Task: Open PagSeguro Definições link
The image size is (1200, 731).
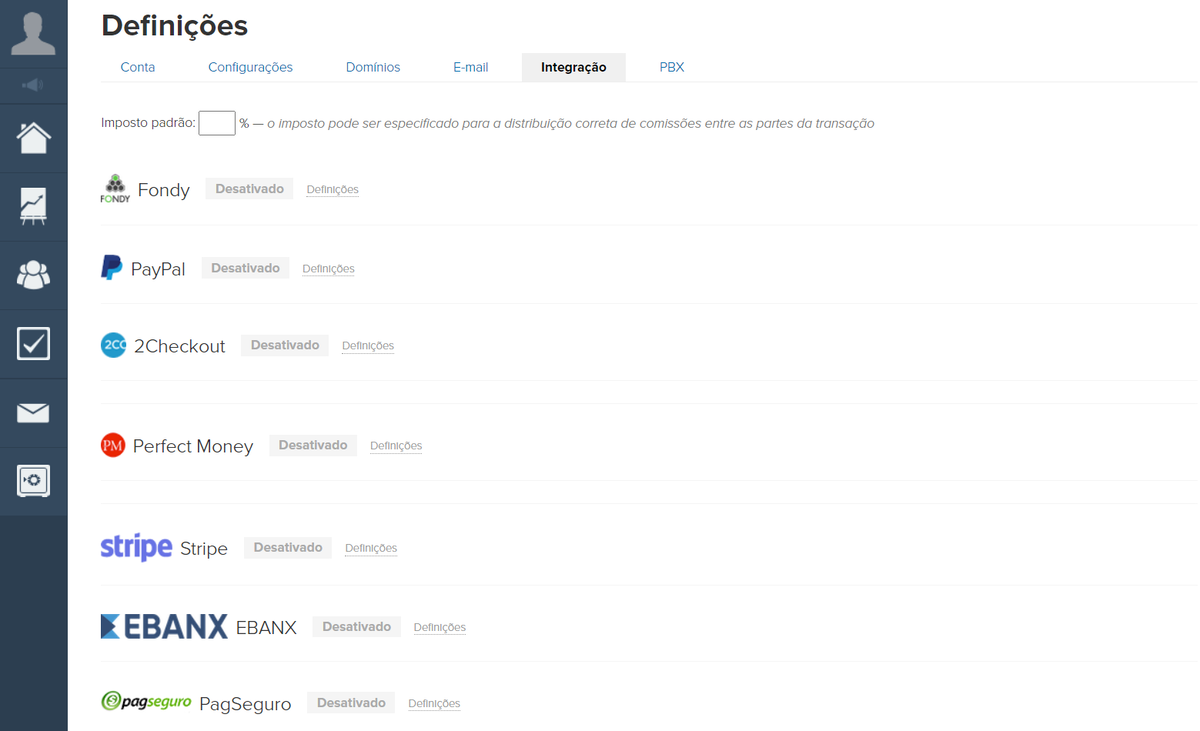Action: coord(434,703)
